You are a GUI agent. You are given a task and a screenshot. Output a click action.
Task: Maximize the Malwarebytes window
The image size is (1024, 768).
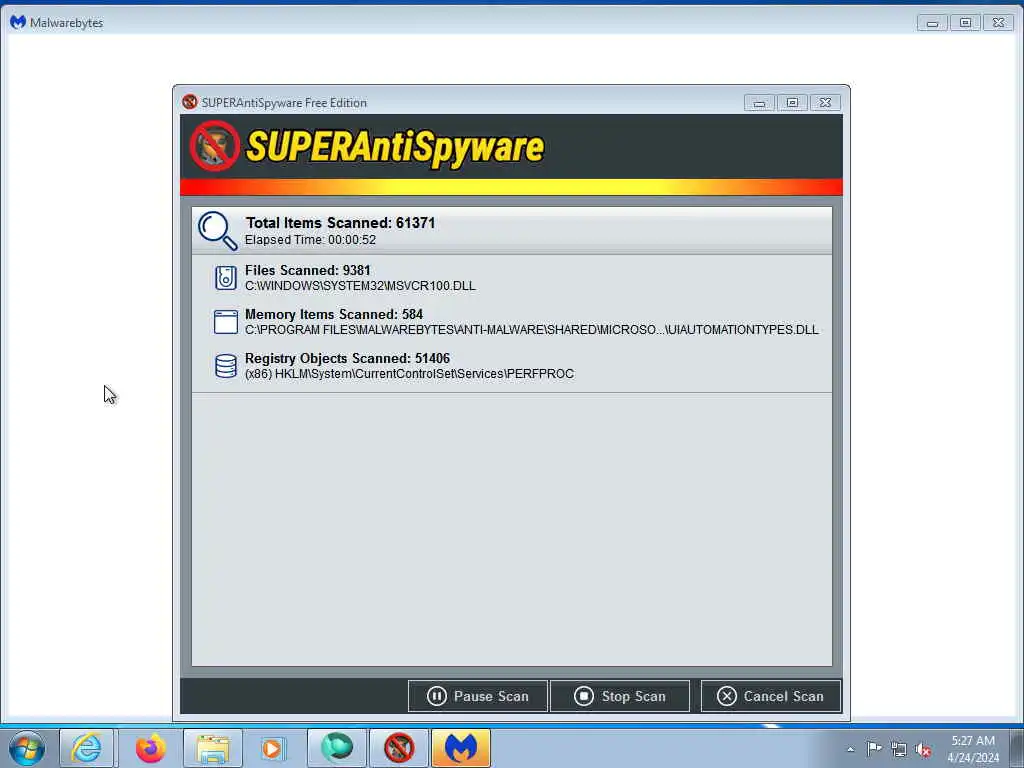coord(965,23)
